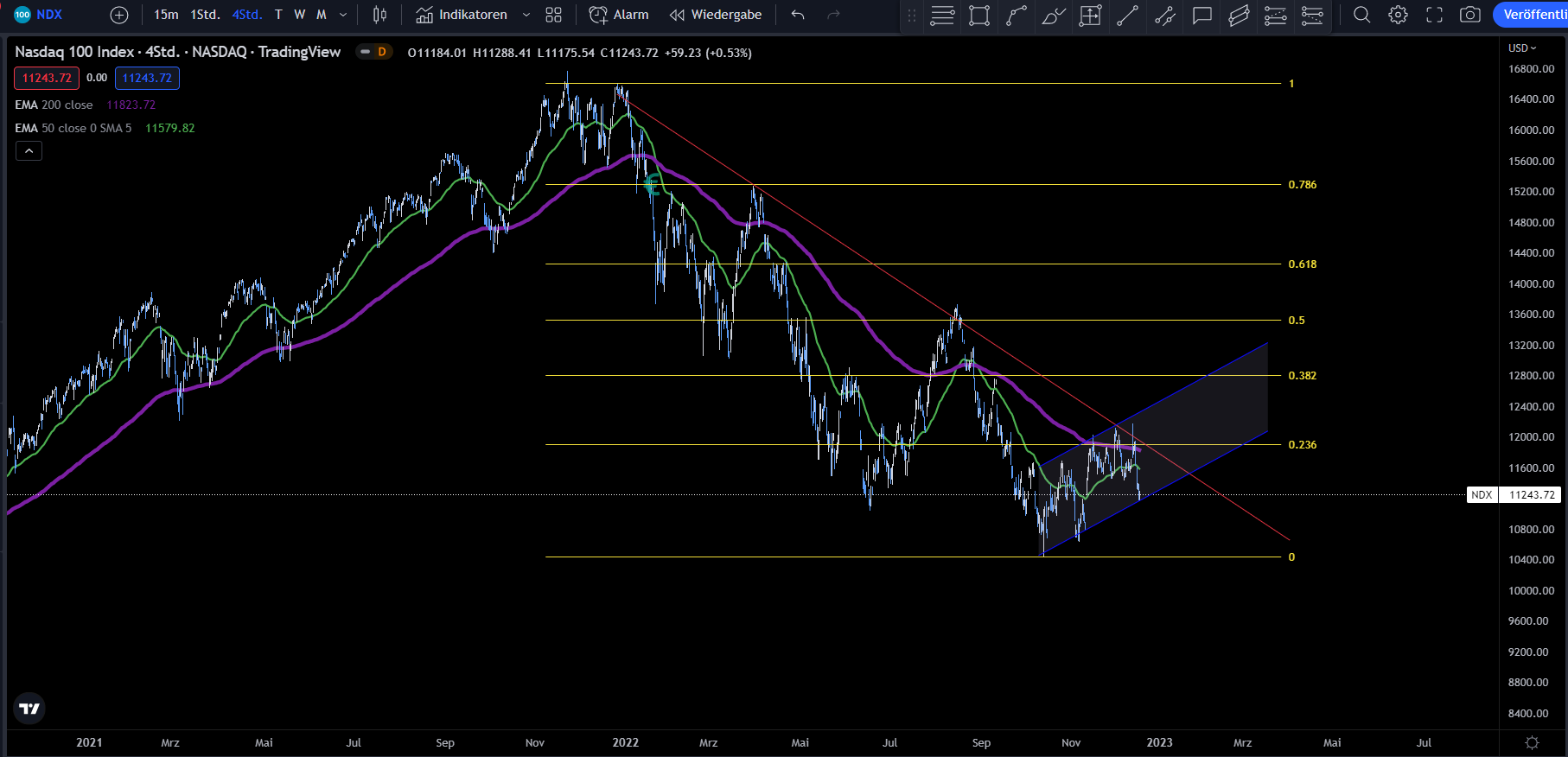Click the TradingView logo on the chart
This screenshot has height=757, width=1568.
point(29,709)
